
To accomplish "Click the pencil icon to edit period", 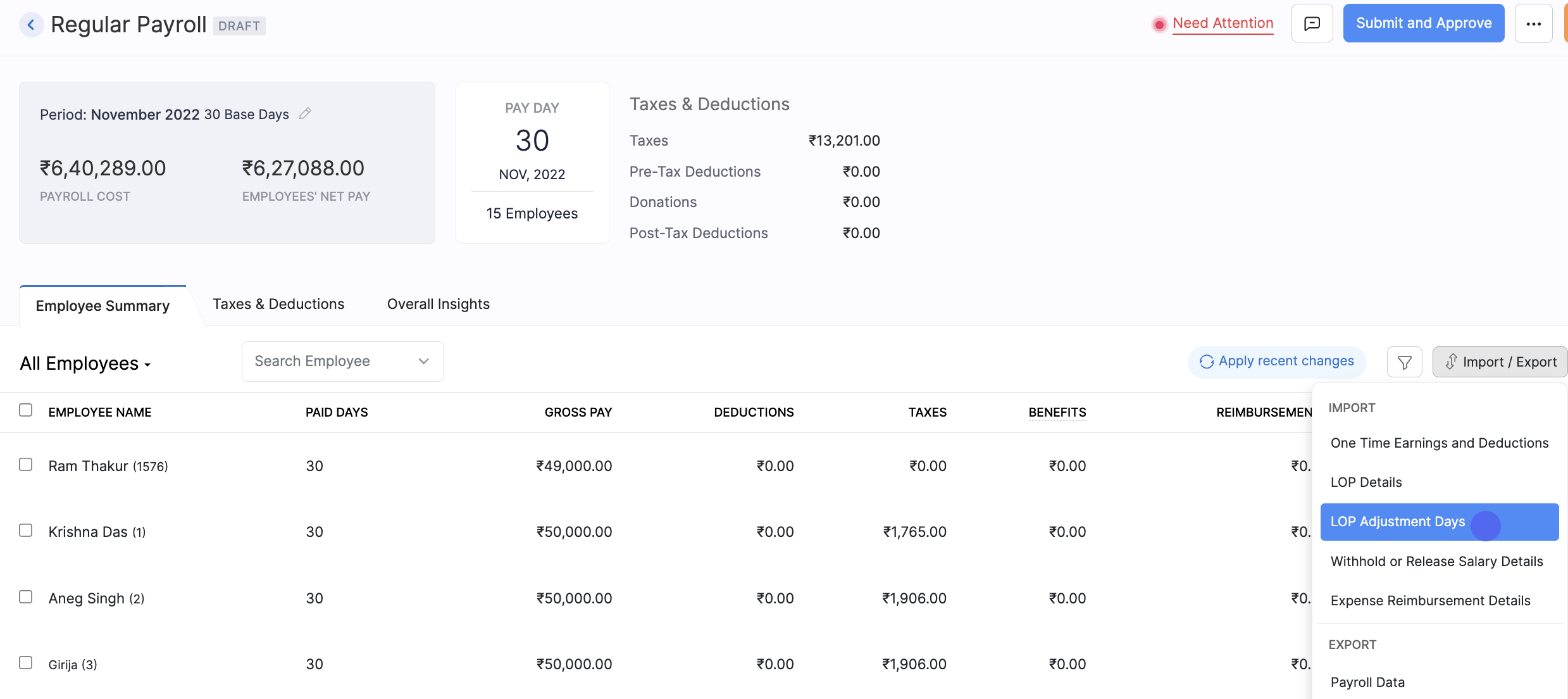I will 305,113.
